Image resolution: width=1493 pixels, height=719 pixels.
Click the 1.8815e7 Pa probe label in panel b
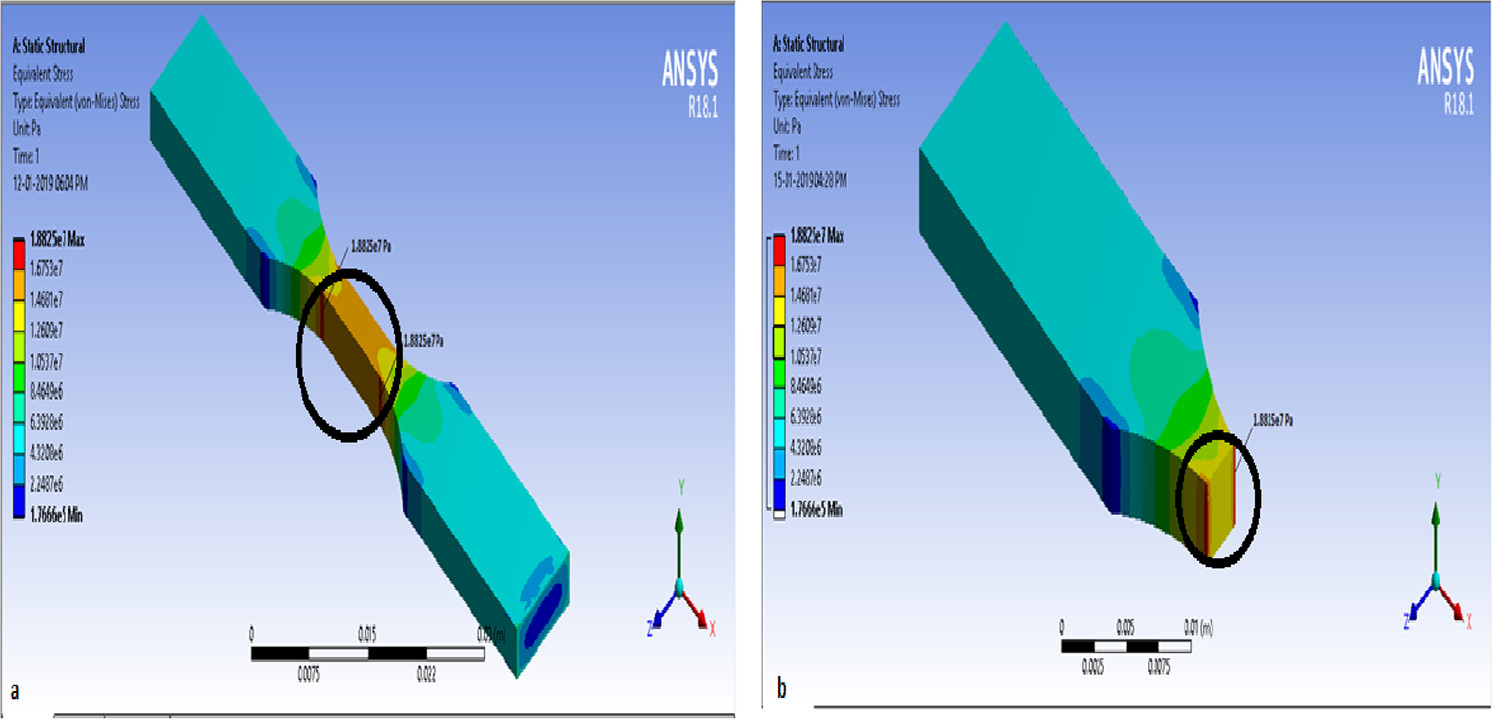[1273, 418]
